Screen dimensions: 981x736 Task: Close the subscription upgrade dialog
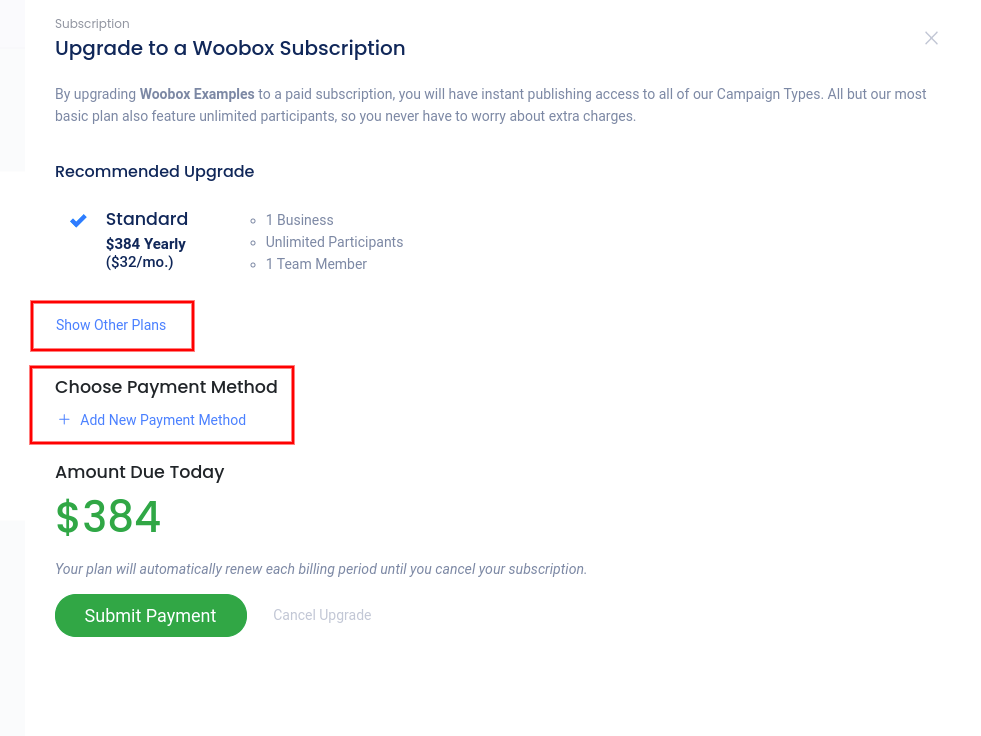click(931, 38)
